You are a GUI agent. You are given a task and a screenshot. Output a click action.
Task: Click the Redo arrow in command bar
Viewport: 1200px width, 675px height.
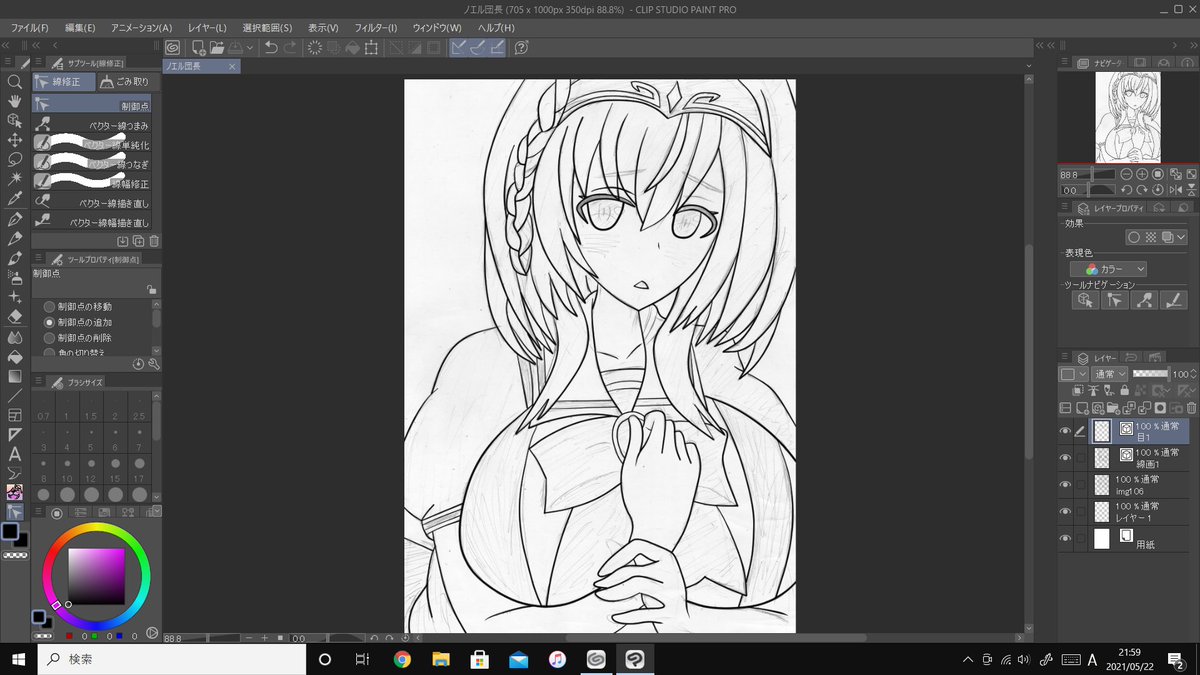[290, 47]
